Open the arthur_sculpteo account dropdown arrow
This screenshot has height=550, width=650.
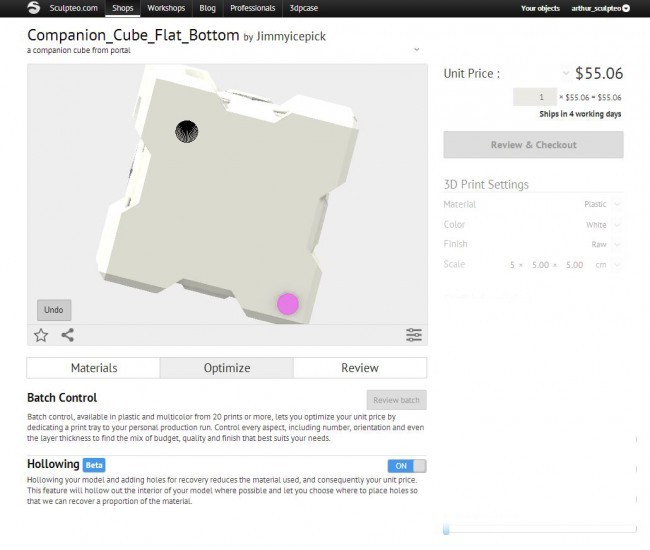pyautogui.click(x=626, y=8)
